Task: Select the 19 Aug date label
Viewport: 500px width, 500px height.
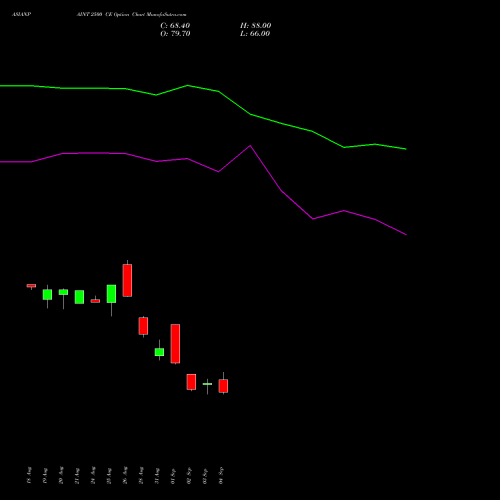Action: tap(45, 475)
